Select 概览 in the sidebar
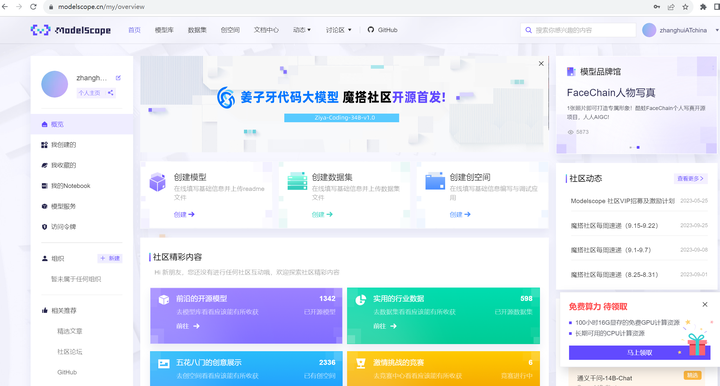Image resolution: width=720 pixels, height=386 pixels. tap(82, 124)
